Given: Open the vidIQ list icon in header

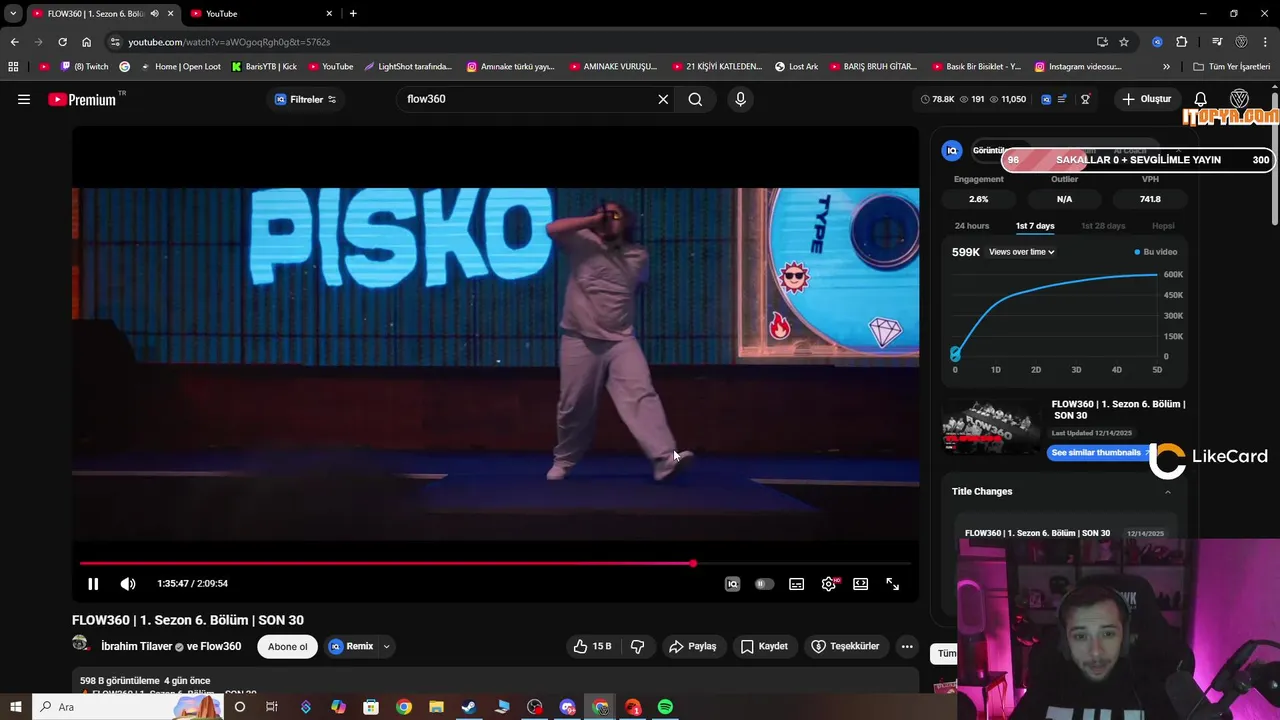Looking at the screenshot, I should (1062, 99).
